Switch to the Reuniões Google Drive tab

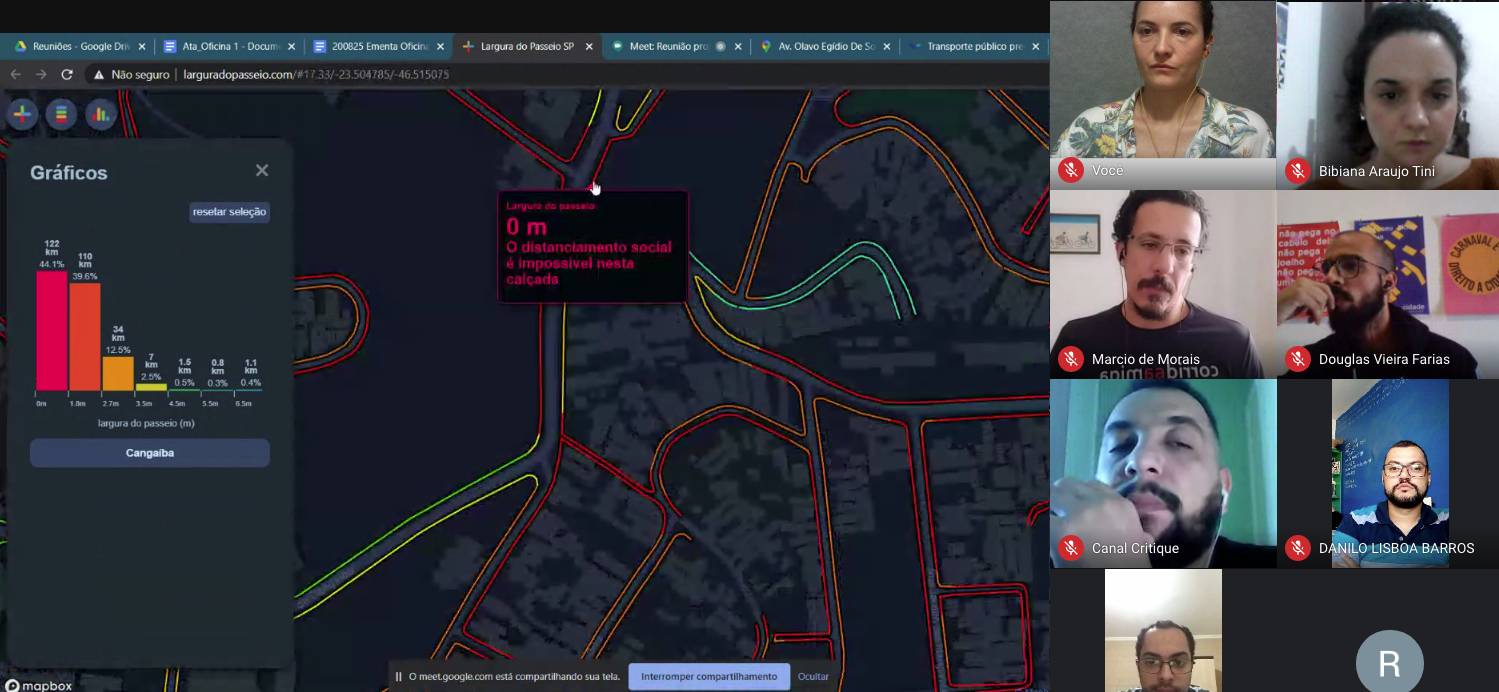[x=80, y=46]
